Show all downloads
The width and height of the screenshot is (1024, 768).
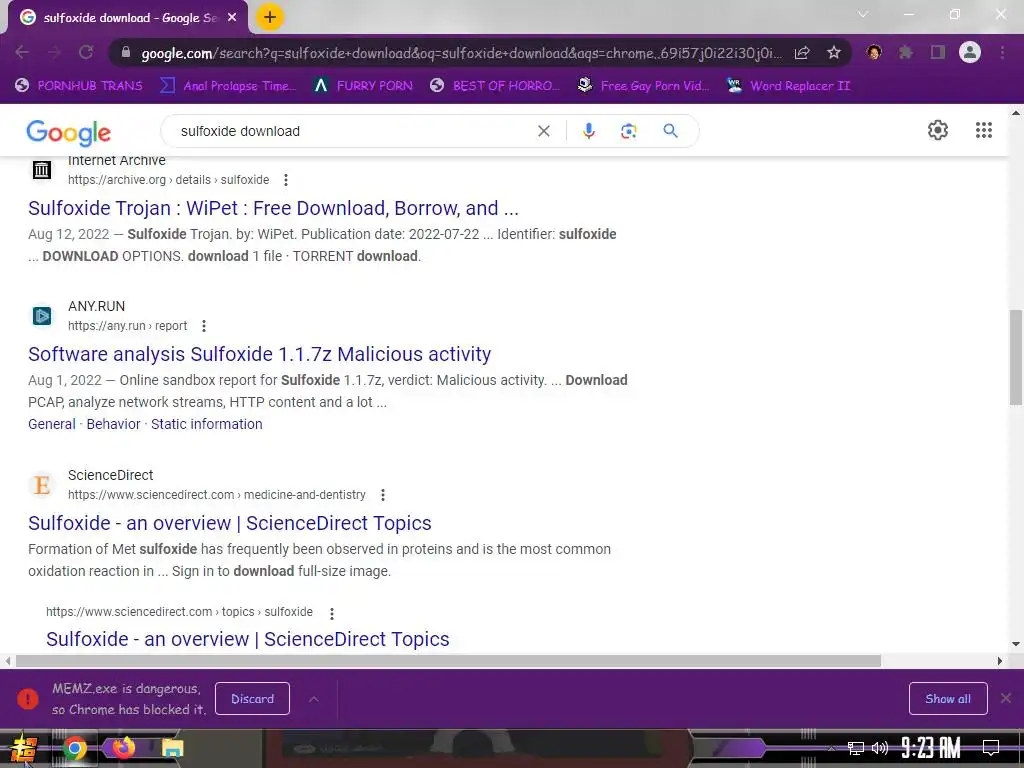pos(948,699)
